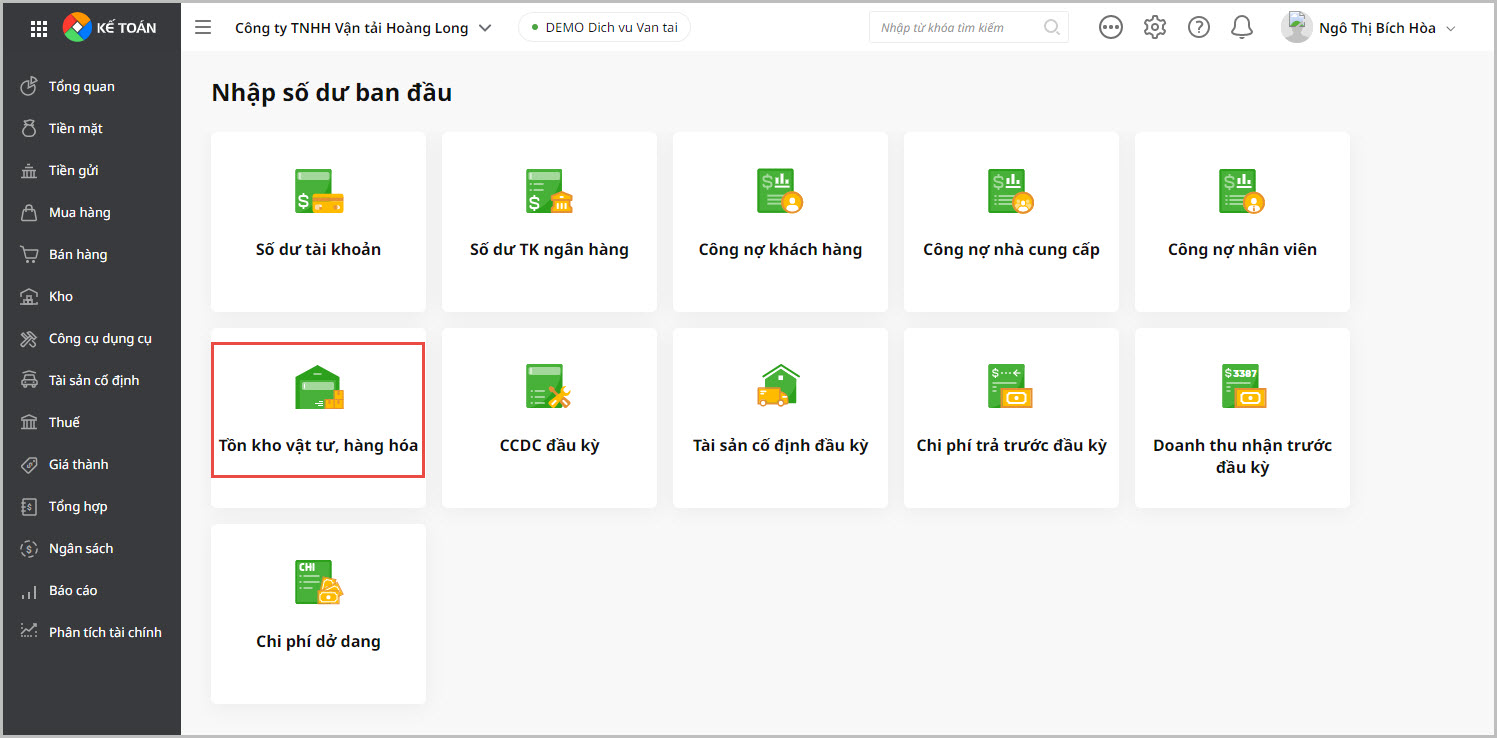1497x738 pixels.
Task: Go to Tiền mặt in sidebar
Action: [75, 129]
